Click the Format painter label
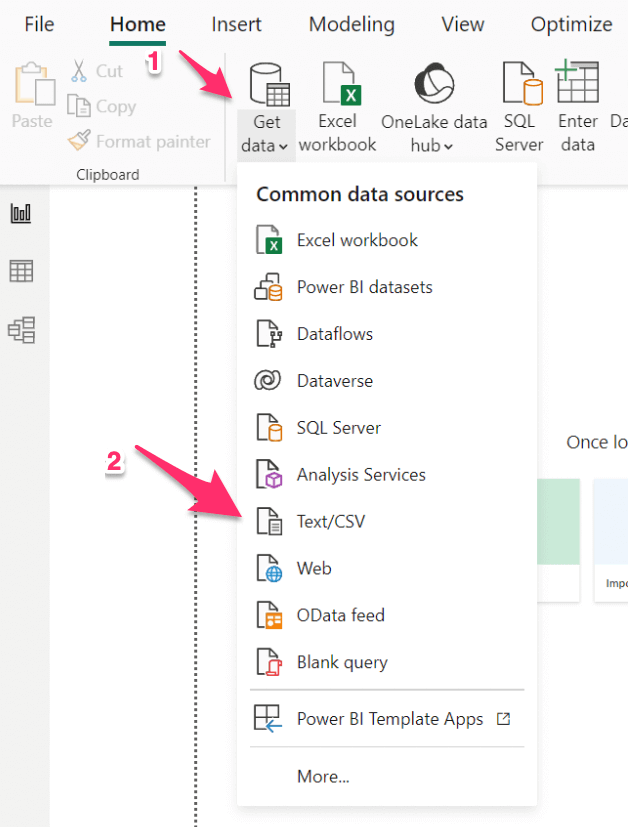Screen dimensions: 628x827 153,142
